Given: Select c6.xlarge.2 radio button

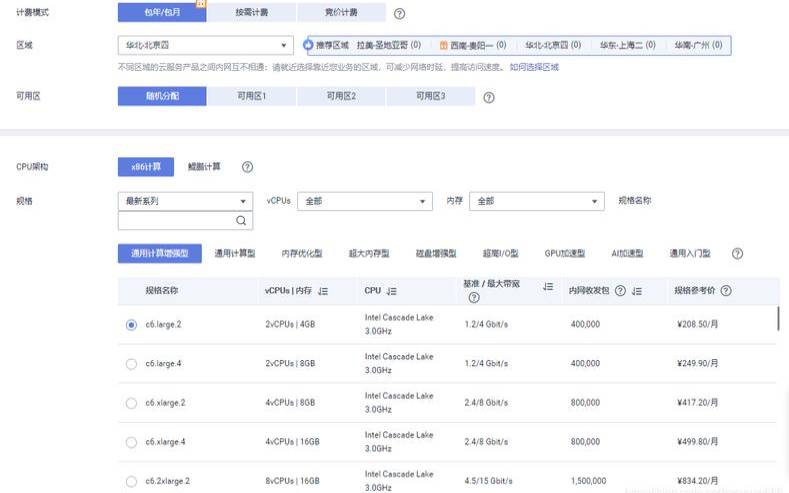Looking at the screenshot, I should pos(131,403).
